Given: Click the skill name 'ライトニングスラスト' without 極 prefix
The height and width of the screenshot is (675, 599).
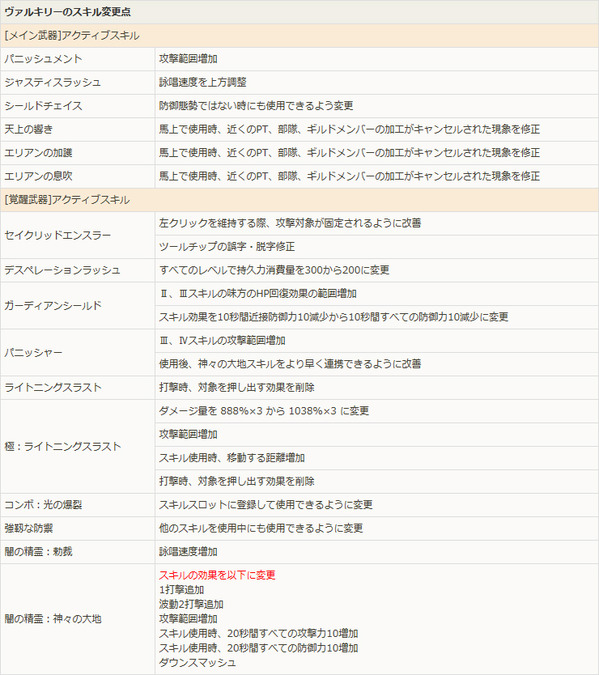Looking at the screenshot, I should (53, 387).
